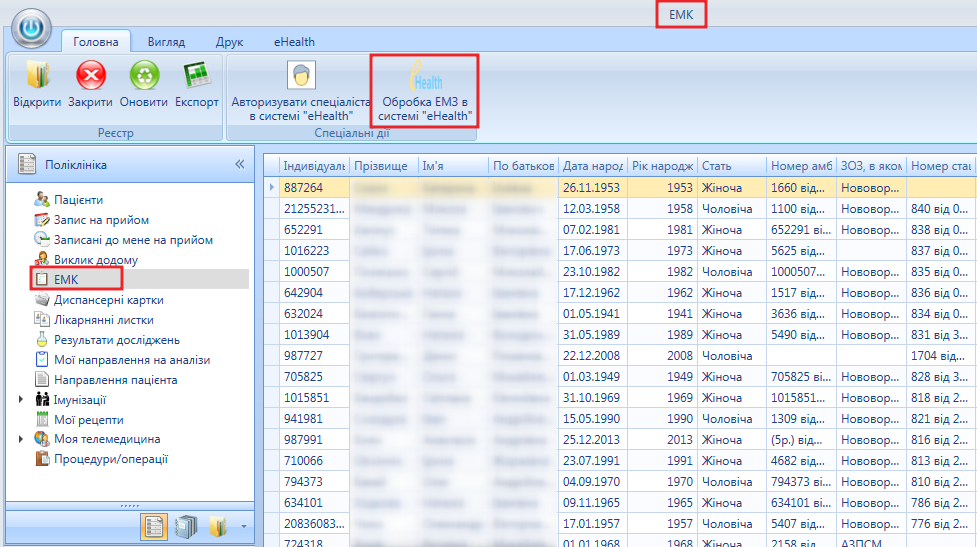Viewport: 977px width, 547px height.
Task: Sort by ЗОЗ column header
Action: click(x=871, y=166)
